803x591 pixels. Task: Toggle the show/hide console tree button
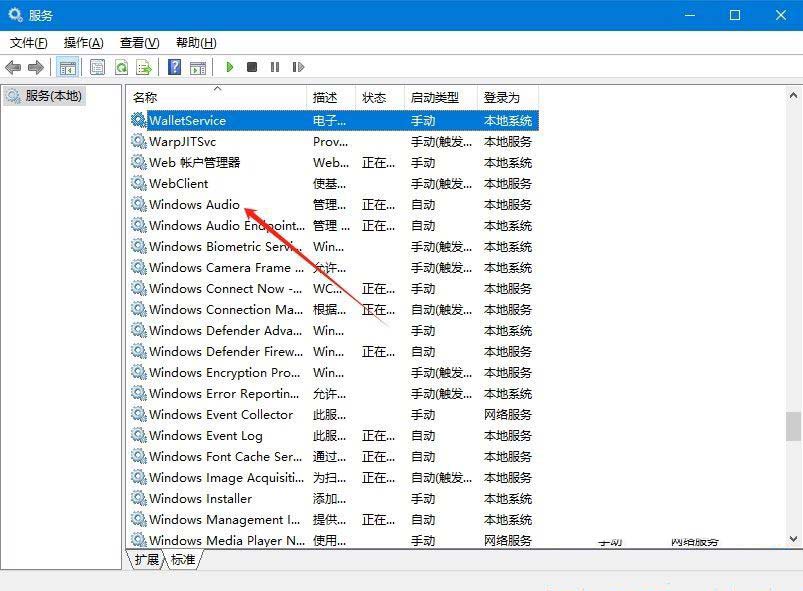point(68,67)
